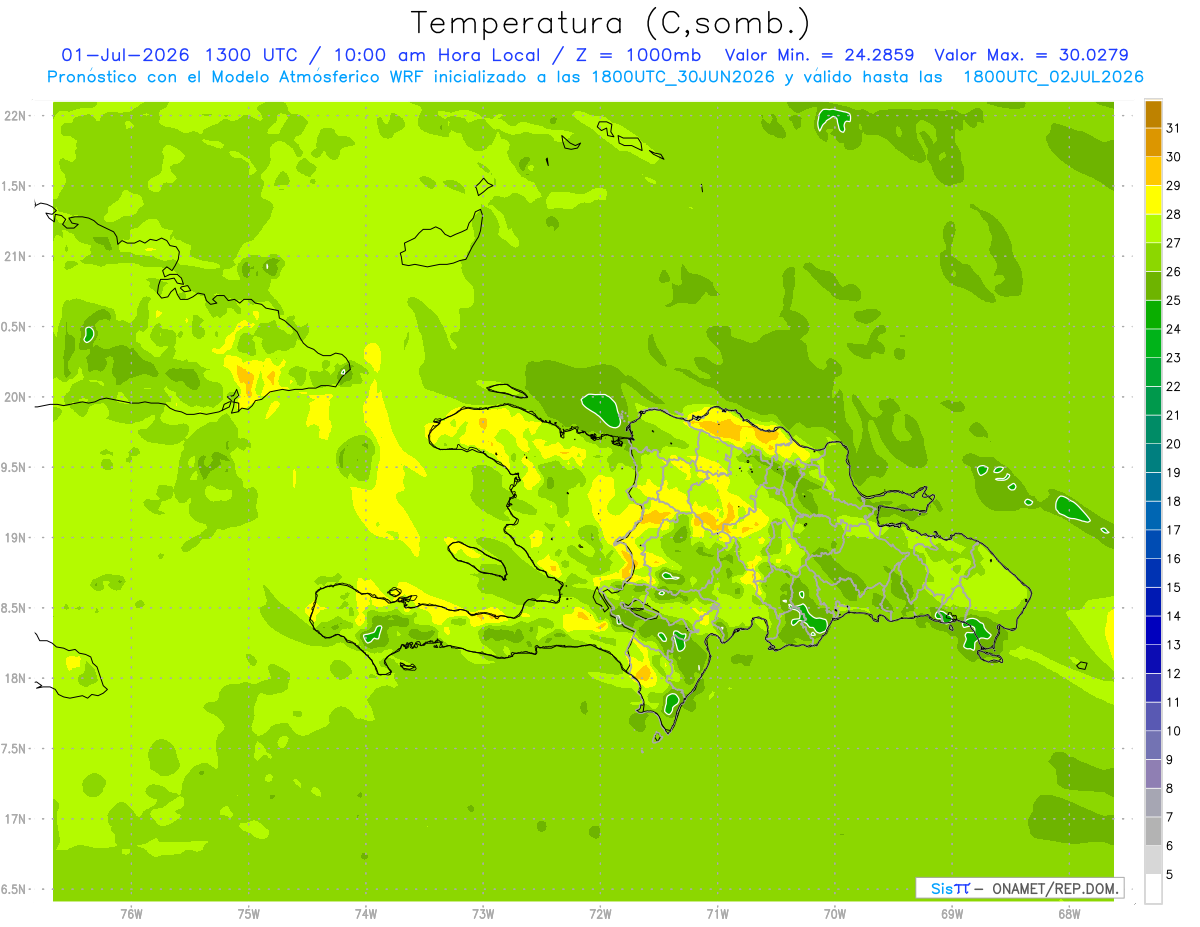Click the "17N" latitude label
1200x927 pixels.
(16, 819)
